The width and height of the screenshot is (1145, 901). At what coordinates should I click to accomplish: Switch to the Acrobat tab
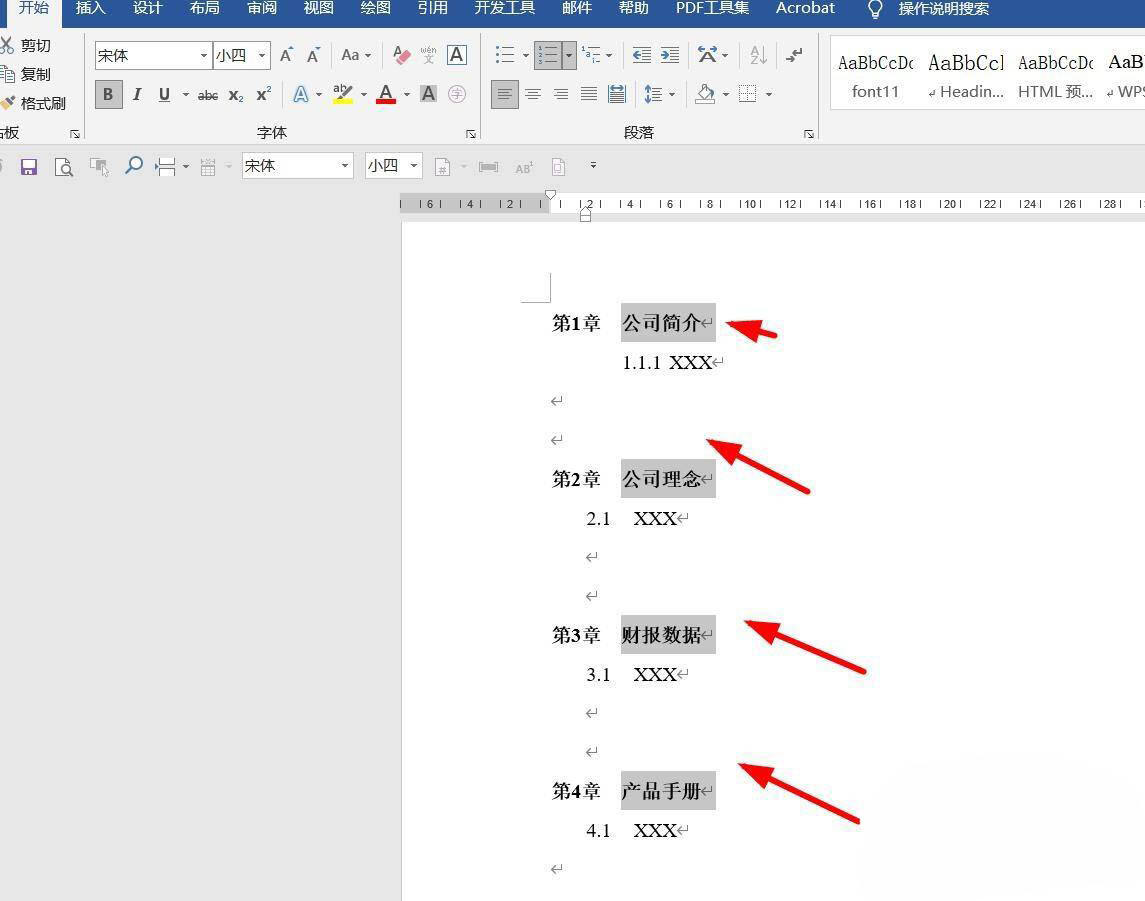(x=805, y=9)
